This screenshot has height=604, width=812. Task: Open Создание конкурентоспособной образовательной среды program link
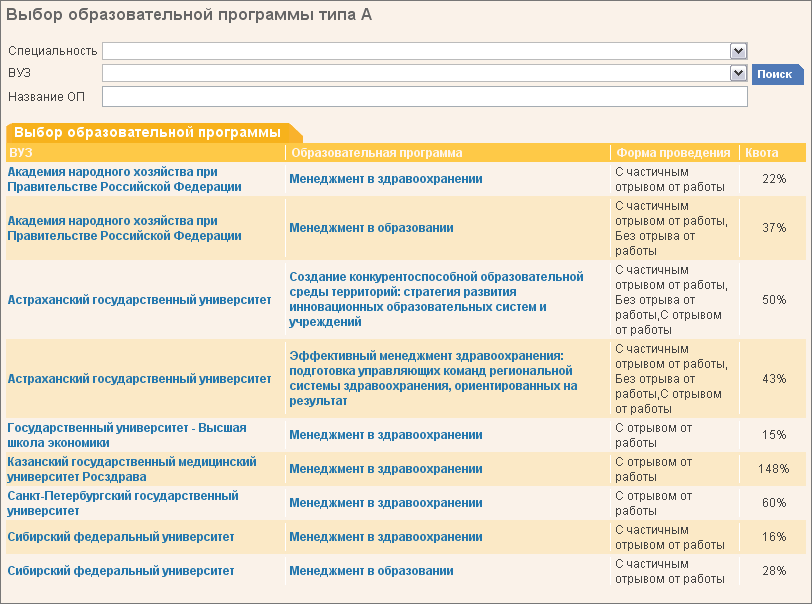pyautogui.click(x=436, y=299)
